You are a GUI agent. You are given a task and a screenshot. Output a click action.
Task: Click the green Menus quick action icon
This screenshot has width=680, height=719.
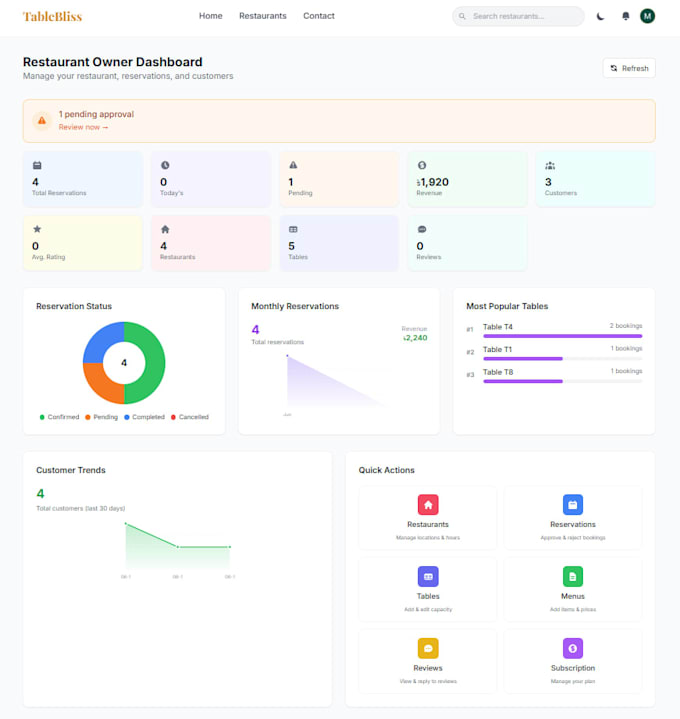[x=573, y=577]
